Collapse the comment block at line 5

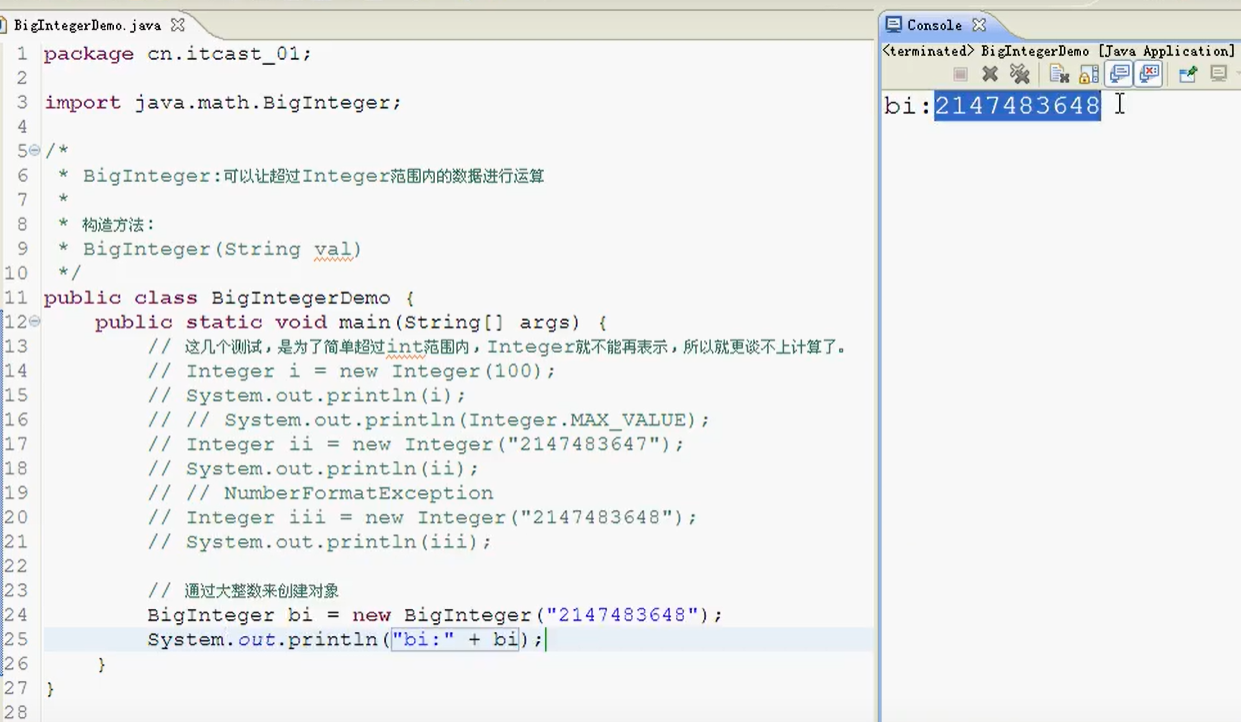35,150
